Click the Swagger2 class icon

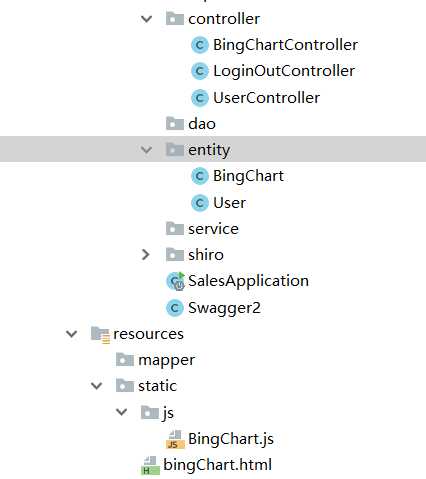[x=175, y=308]
